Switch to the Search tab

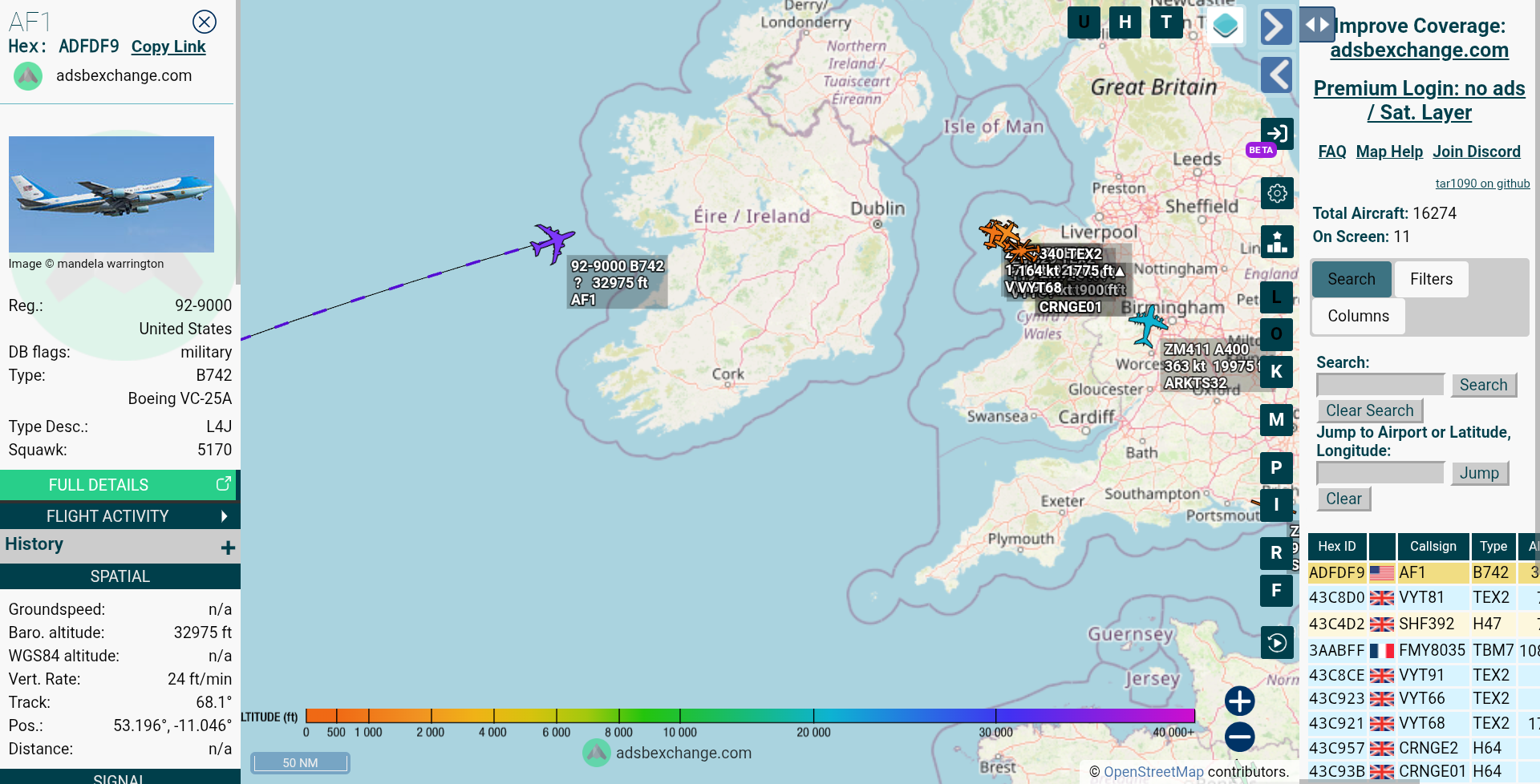[1352, 279]
